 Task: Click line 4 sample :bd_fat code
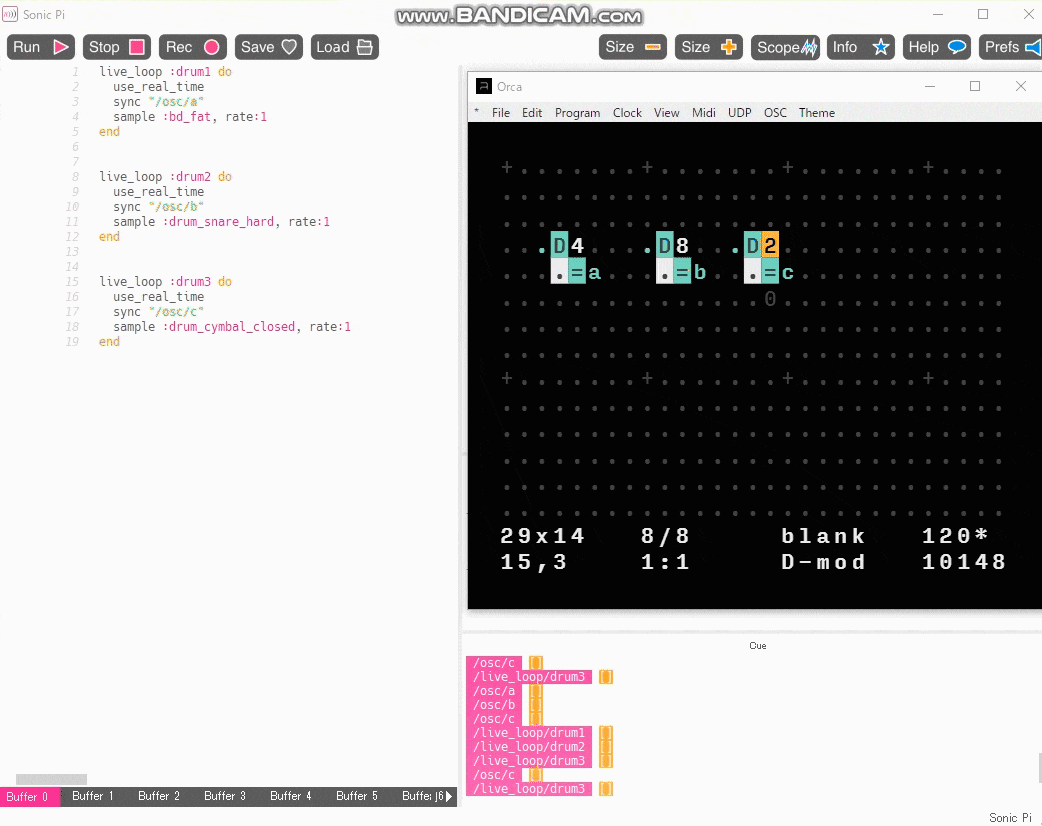coord(190,117)
